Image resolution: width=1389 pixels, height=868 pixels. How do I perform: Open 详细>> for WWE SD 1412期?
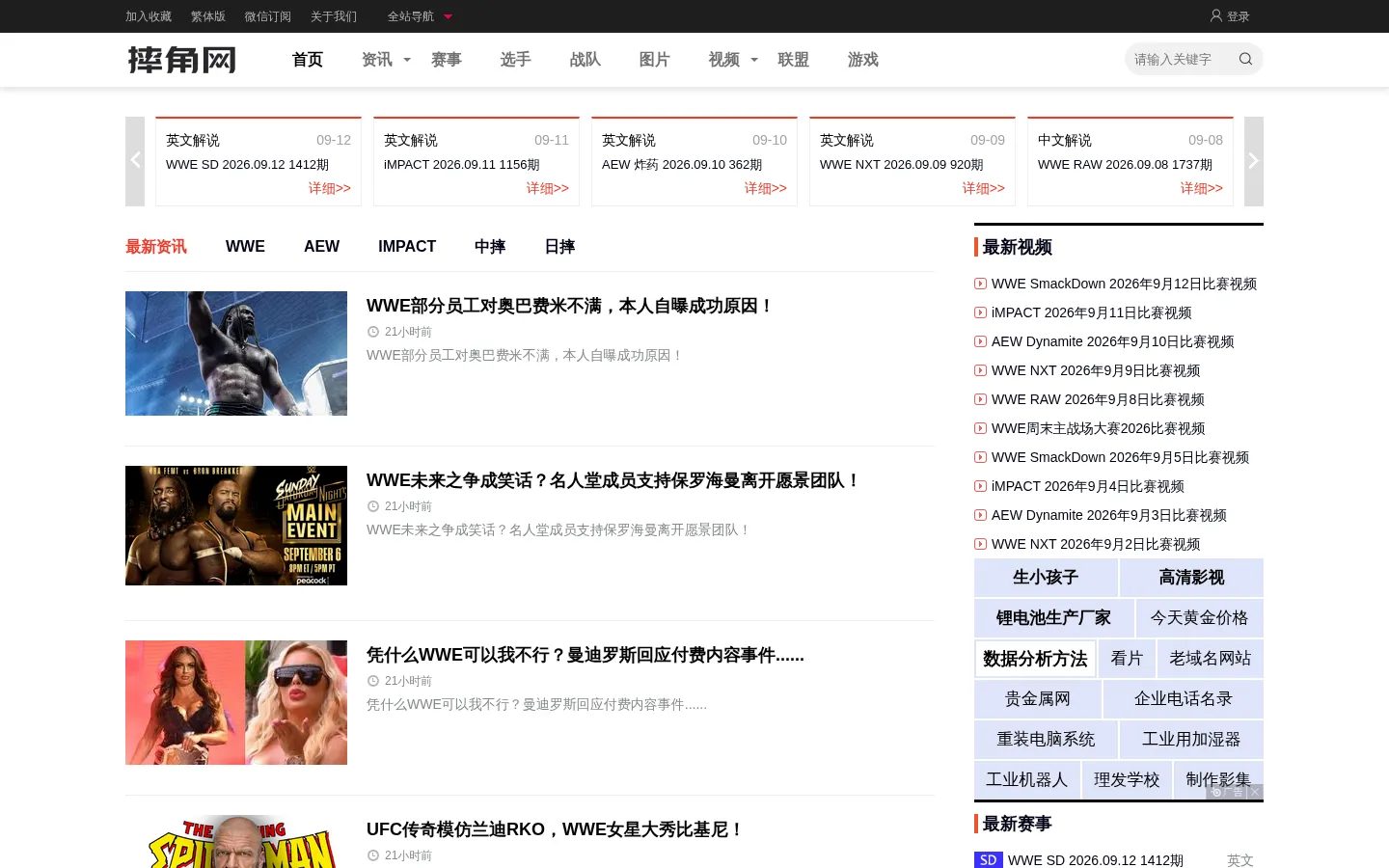pos(330,188)
